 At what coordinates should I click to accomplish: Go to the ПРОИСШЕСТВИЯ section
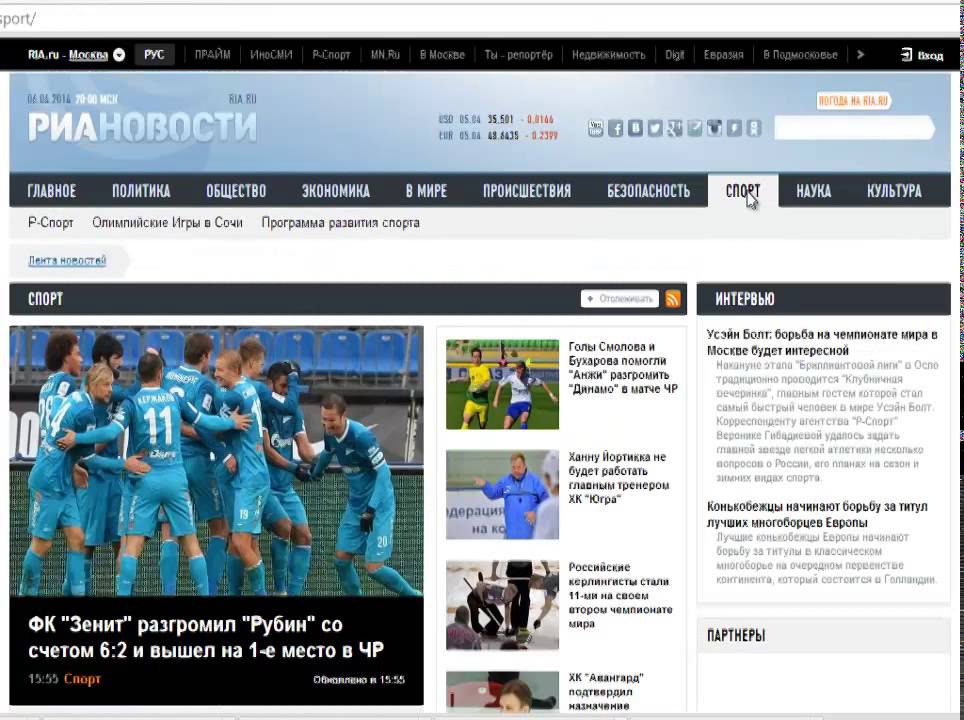click(x=527, y=191)
